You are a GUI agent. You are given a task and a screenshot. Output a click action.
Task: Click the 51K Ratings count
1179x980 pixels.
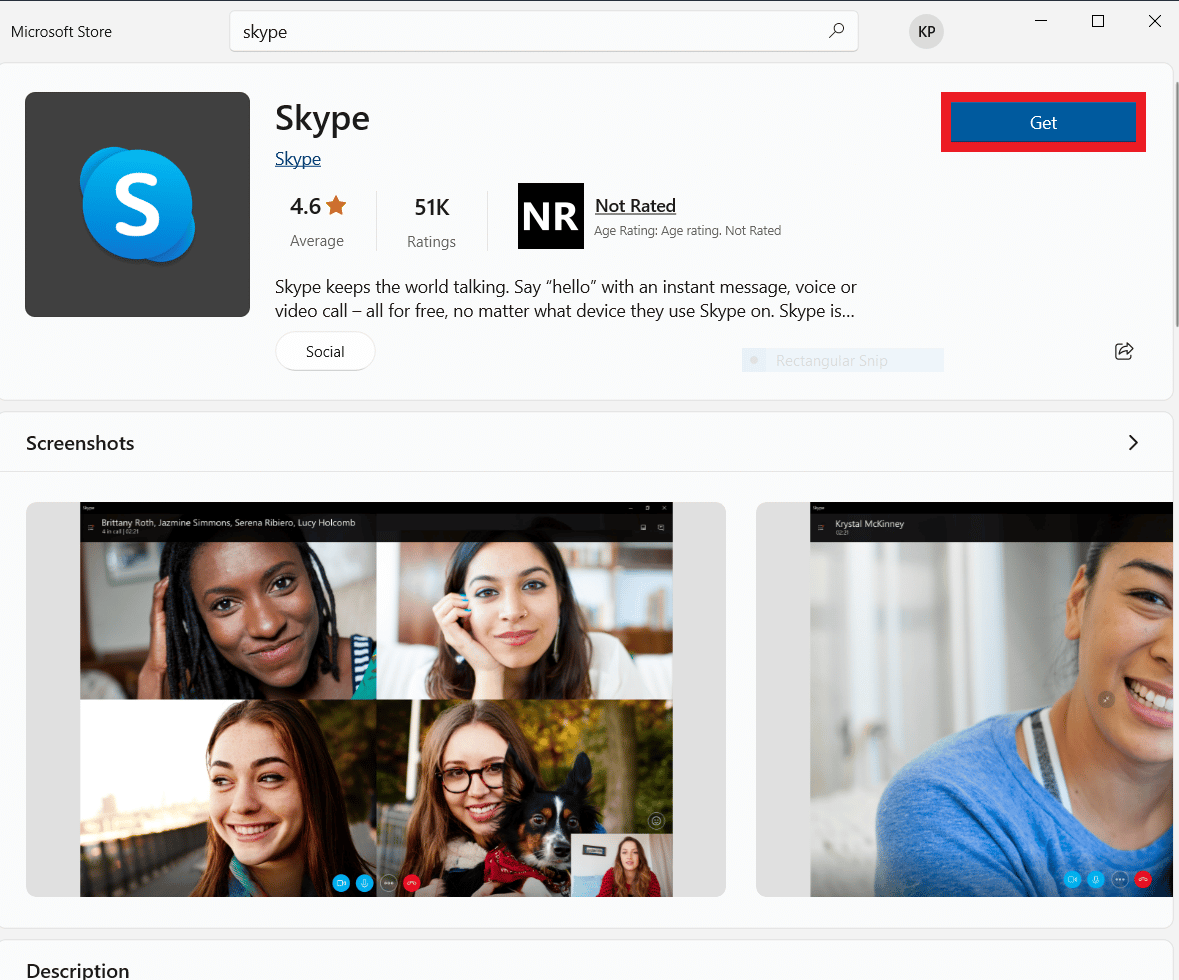coord(432,222)
